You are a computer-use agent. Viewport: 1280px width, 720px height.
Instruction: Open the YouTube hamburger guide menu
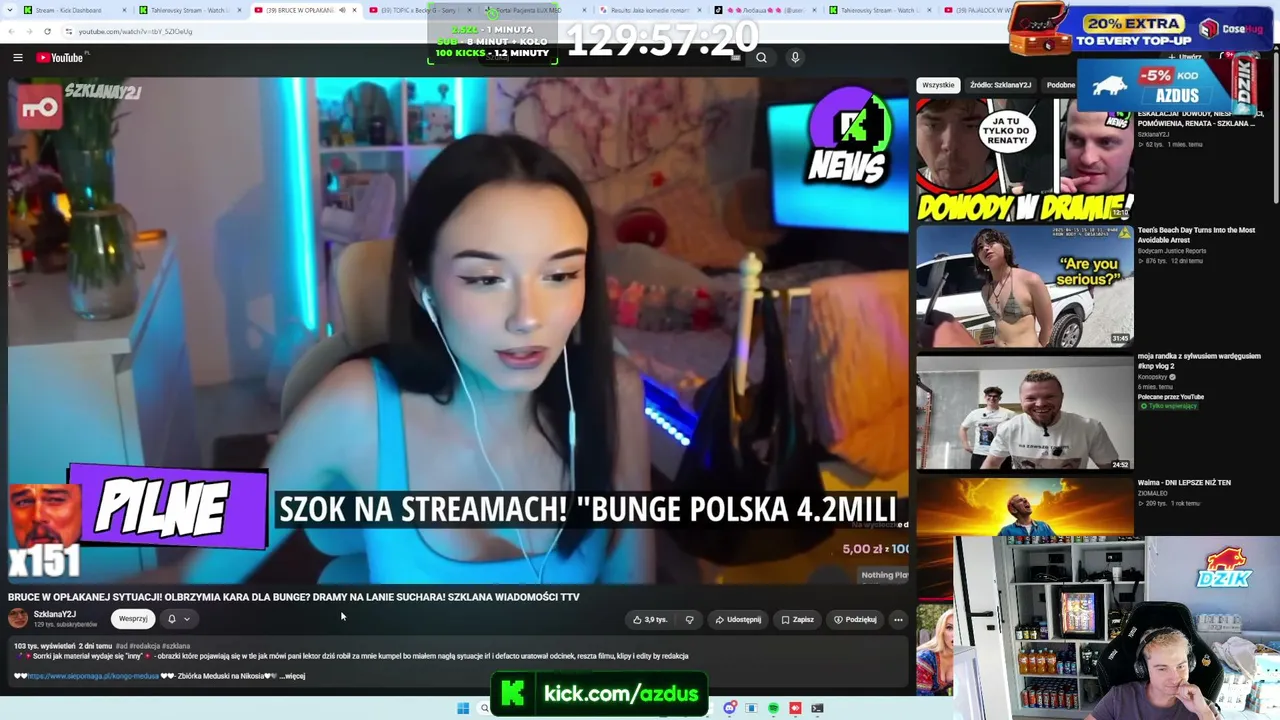click(x=17, y=58)
